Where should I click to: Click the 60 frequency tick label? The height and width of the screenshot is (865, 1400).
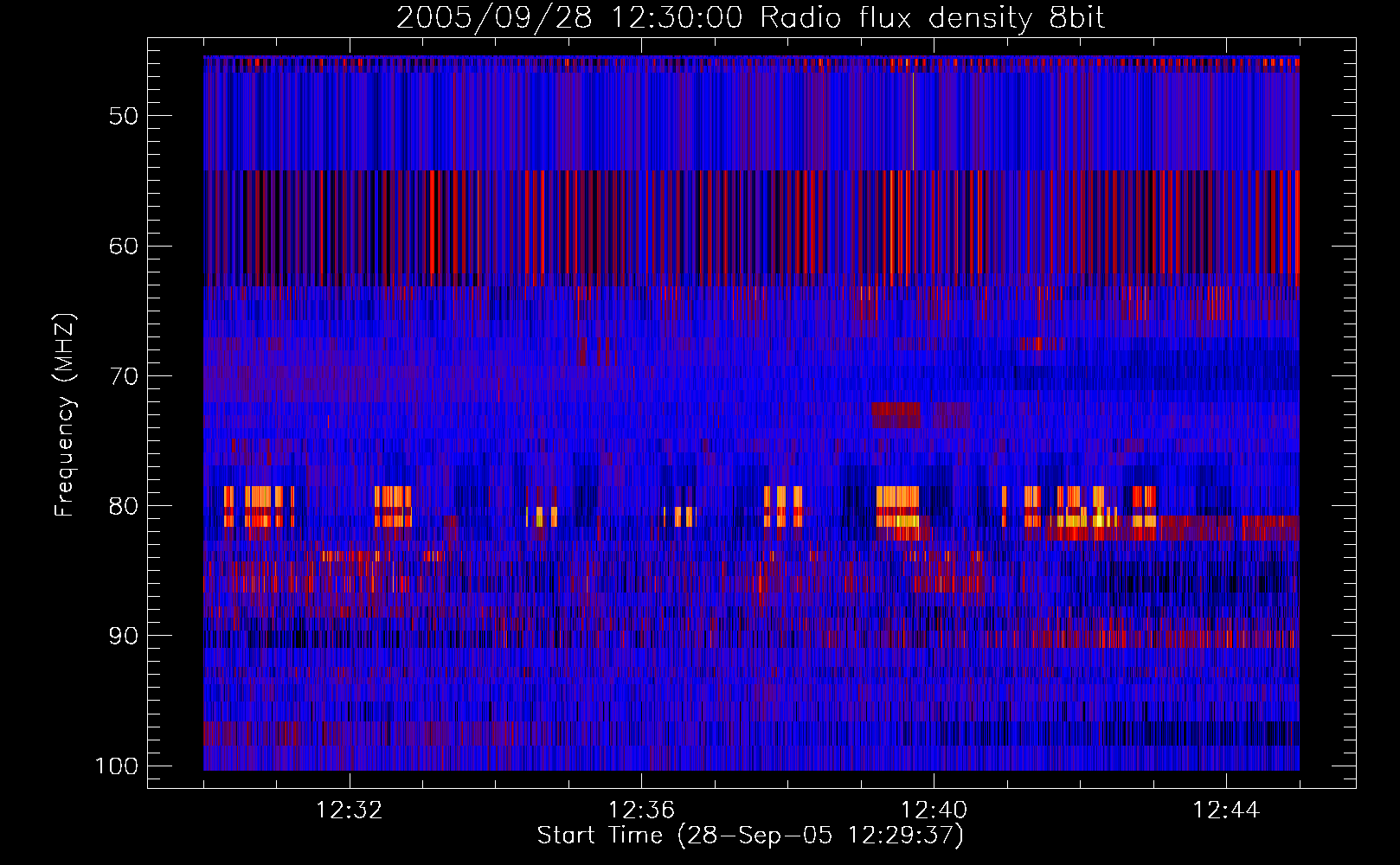124,246
